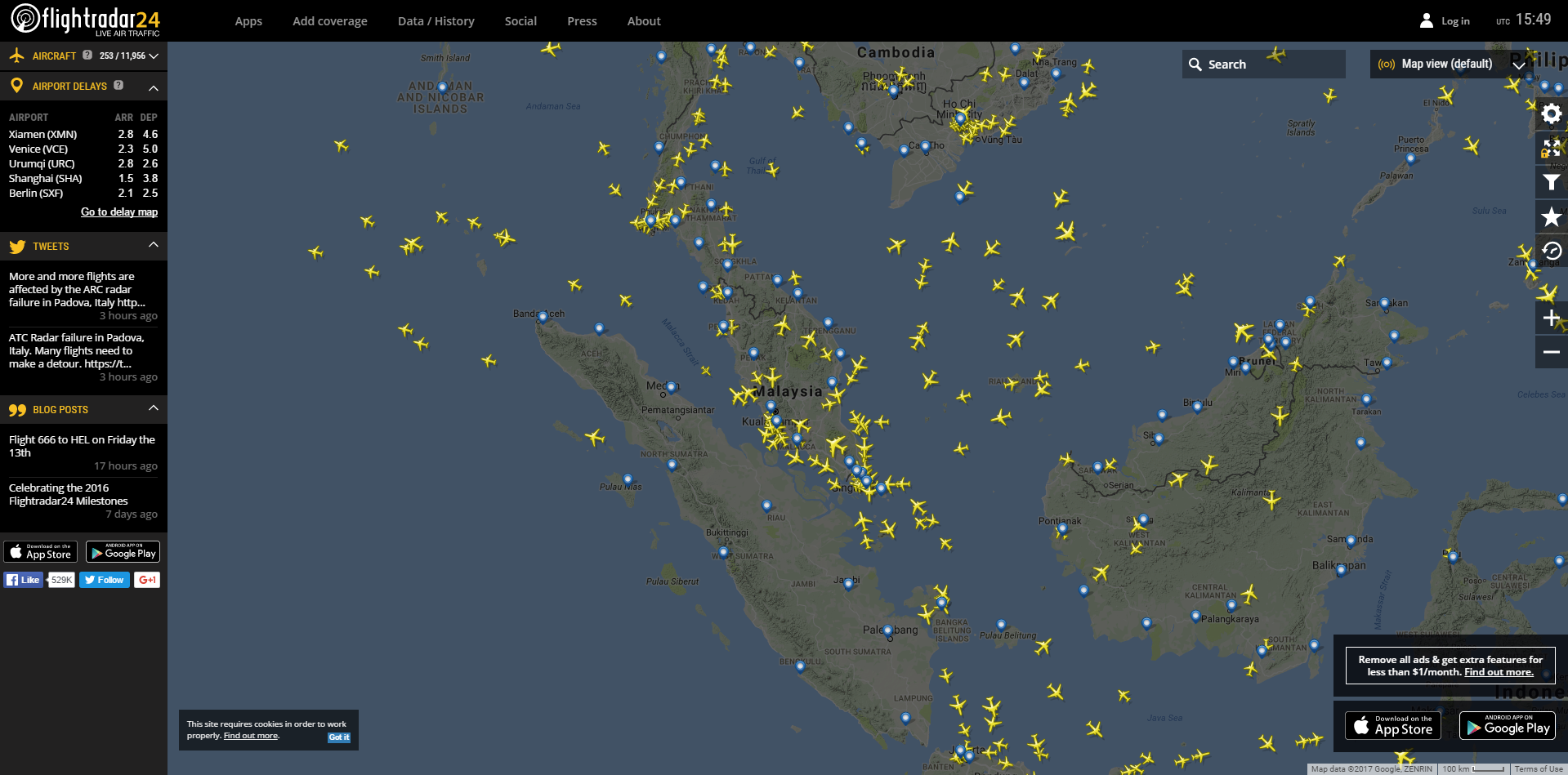
Task: Zoom in with the plus button
Action: click(1551, 318)
